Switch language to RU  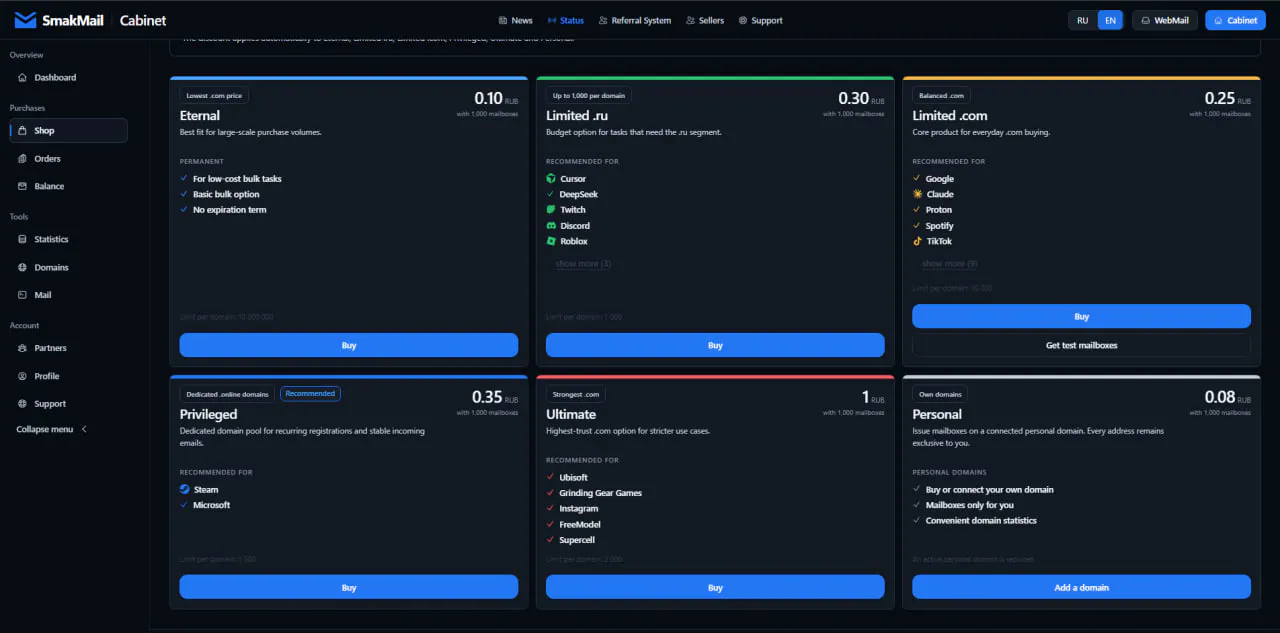pos(1083,20)
